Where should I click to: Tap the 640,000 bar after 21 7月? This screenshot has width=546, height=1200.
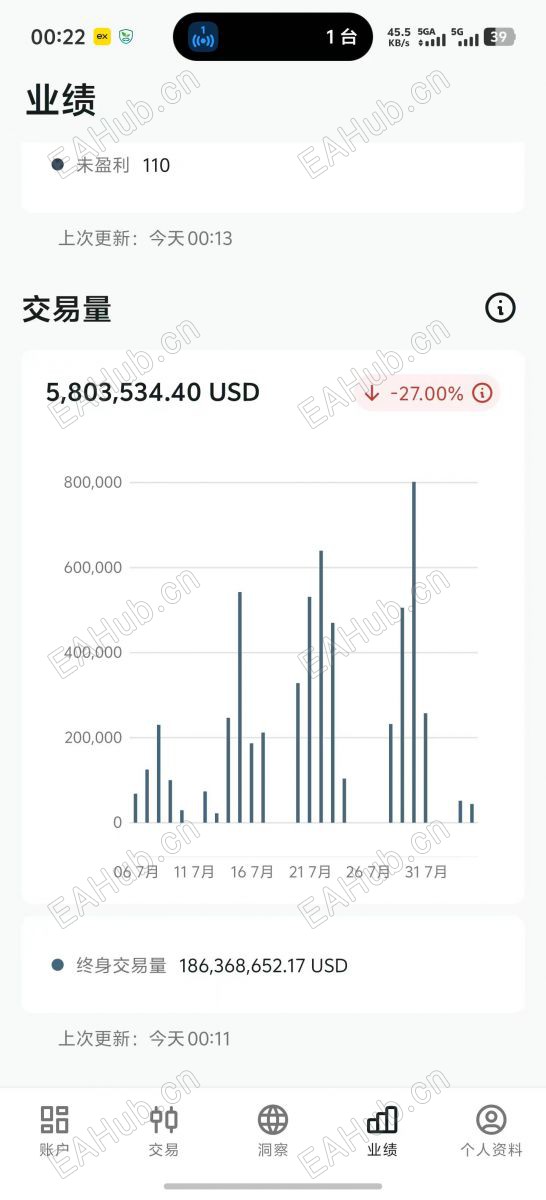(321, 686)
